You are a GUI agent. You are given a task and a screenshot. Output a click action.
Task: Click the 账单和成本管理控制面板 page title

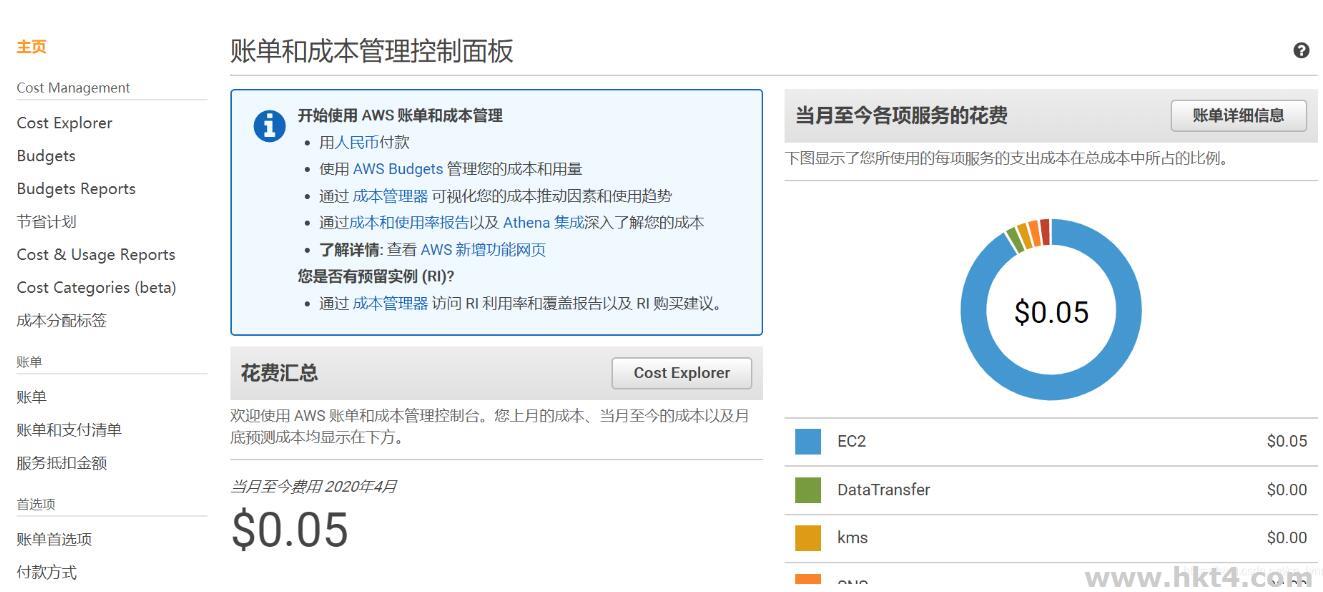click(372, 51)
